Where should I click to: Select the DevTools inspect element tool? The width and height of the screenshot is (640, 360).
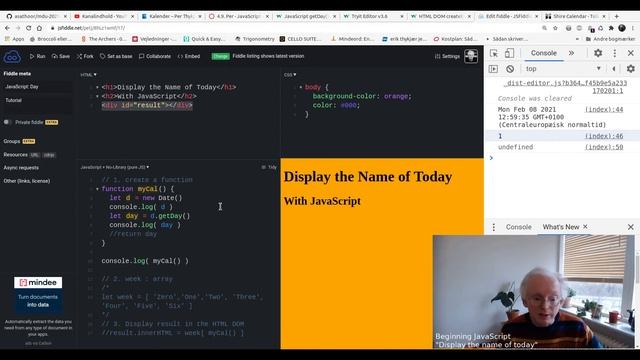[x=493, y=53]
